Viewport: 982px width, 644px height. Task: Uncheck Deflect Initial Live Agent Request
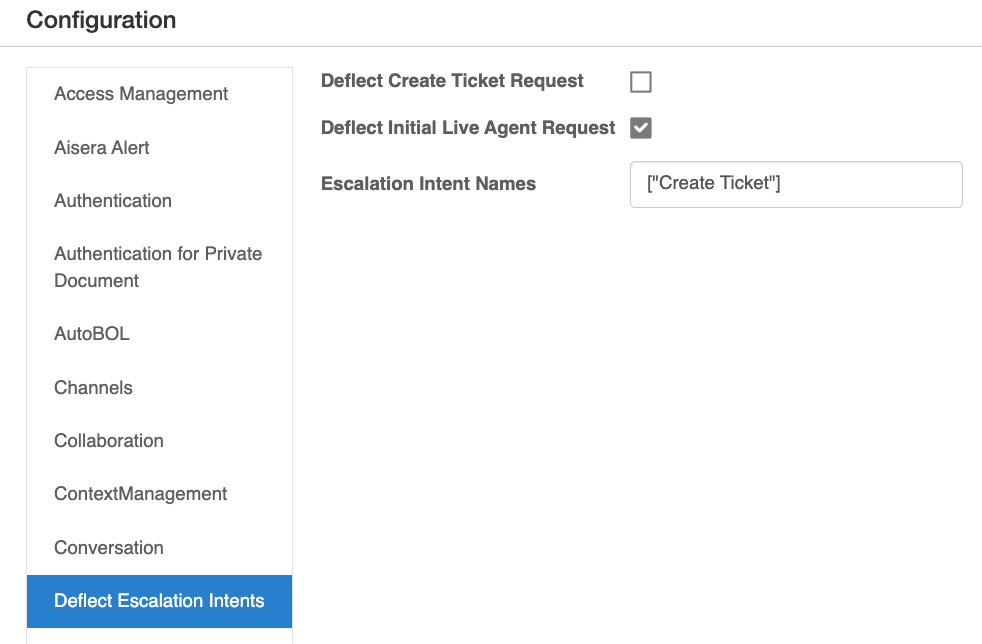pos(641,128)
